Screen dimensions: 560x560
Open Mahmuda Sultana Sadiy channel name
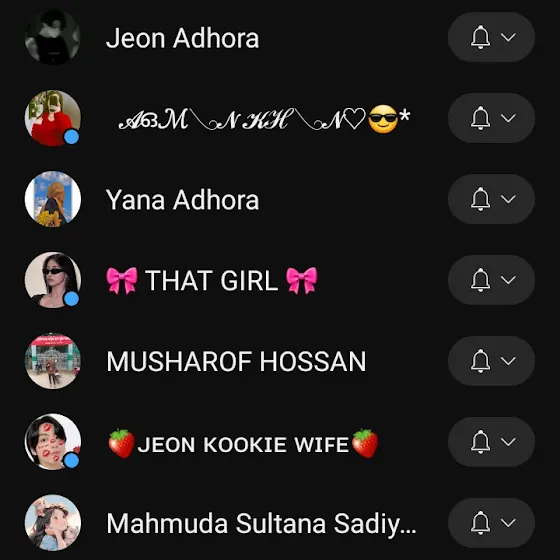pyautogui.click(x=261, y=524)
